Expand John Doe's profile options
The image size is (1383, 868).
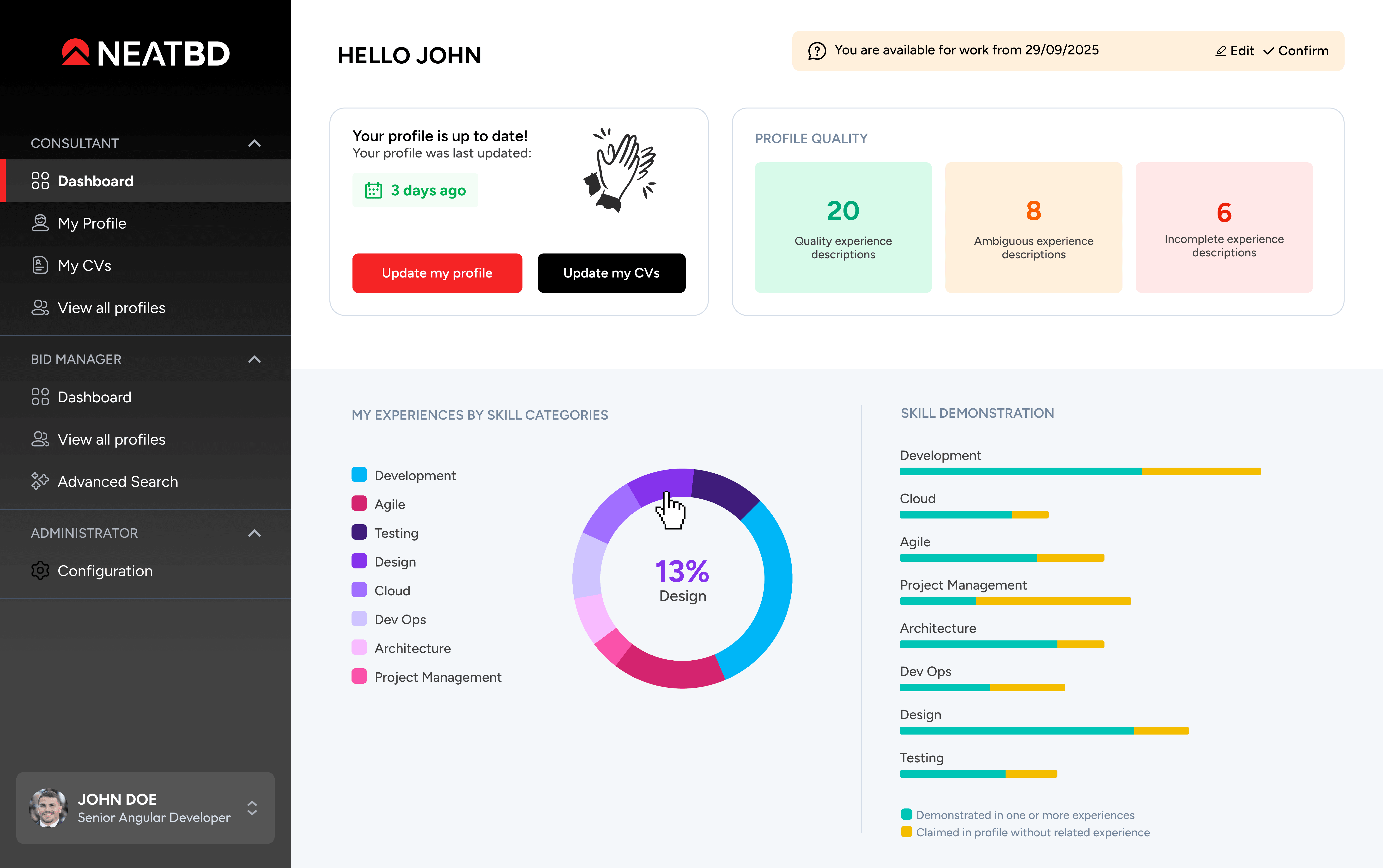coord(253,808)
